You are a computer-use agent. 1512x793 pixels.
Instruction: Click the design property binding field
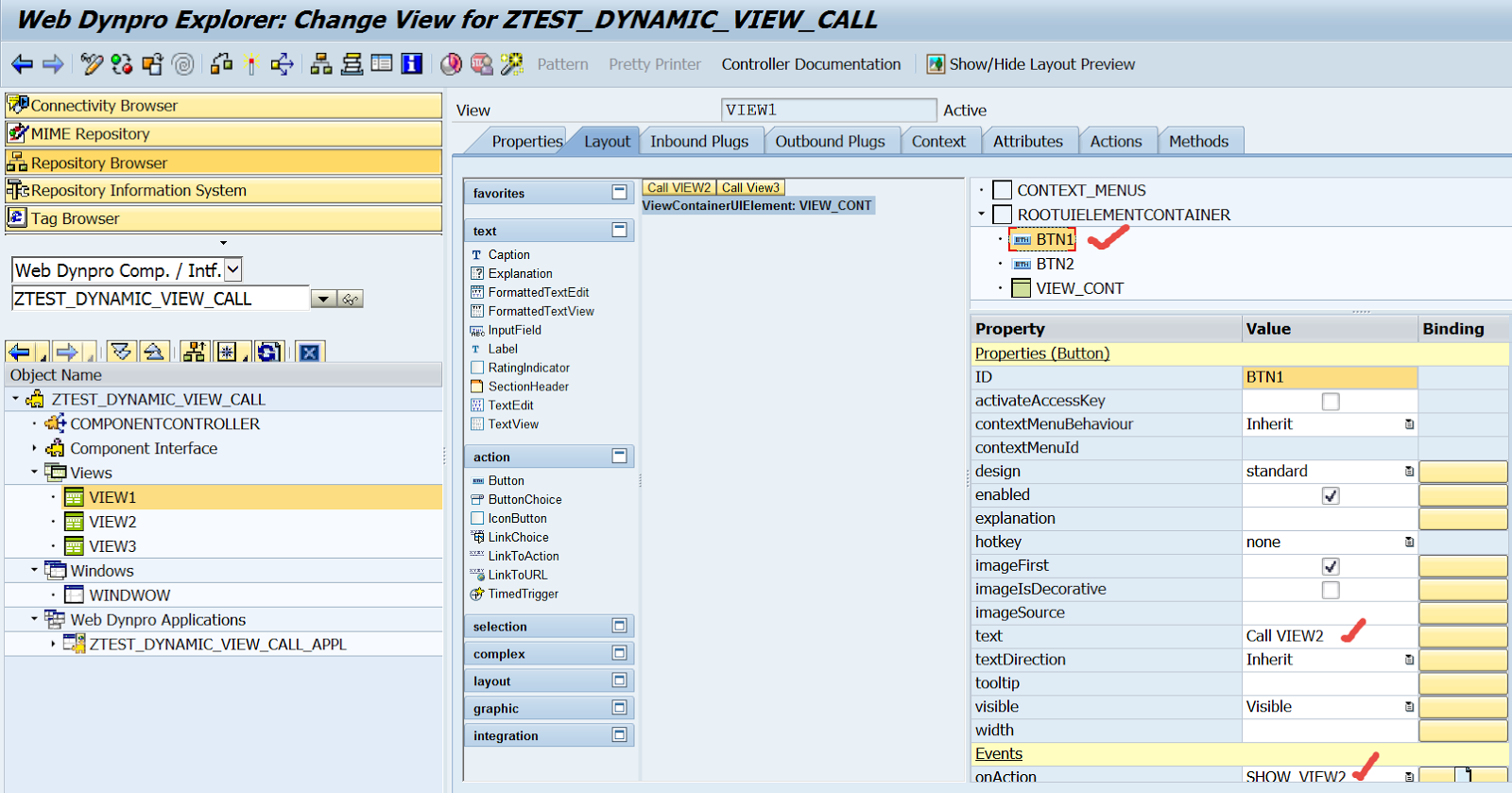click(x=1462, y=472)
